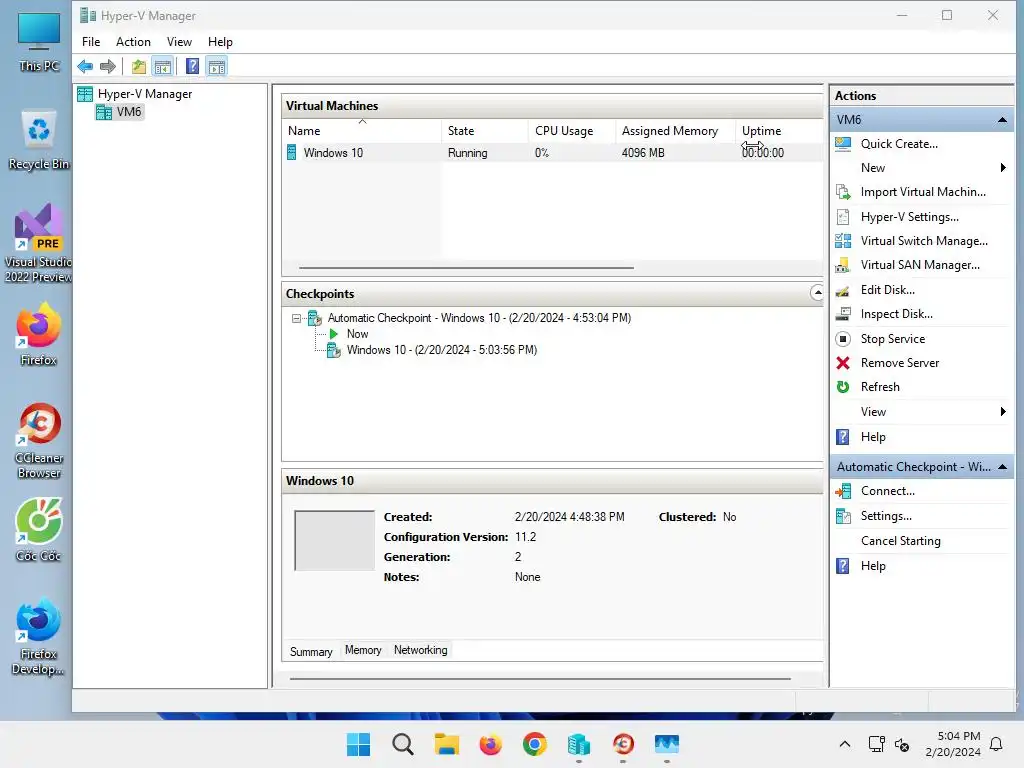Collapse the VM6 actions section
Viewport: 1024px width, 768px height.
(1002, 120)
